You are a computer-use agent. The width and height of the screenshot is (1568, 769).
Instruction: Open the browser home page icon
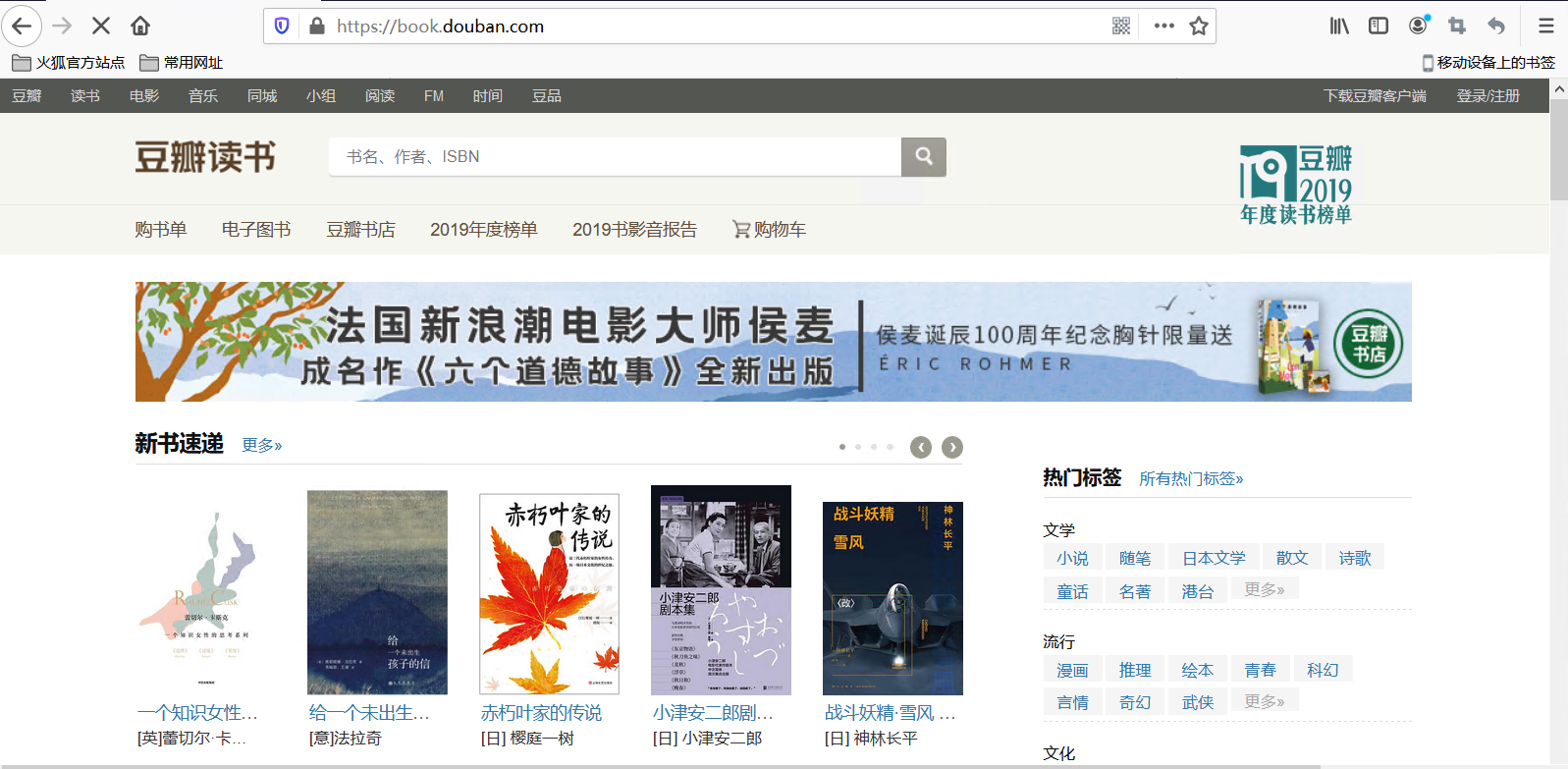click(140, 26)
